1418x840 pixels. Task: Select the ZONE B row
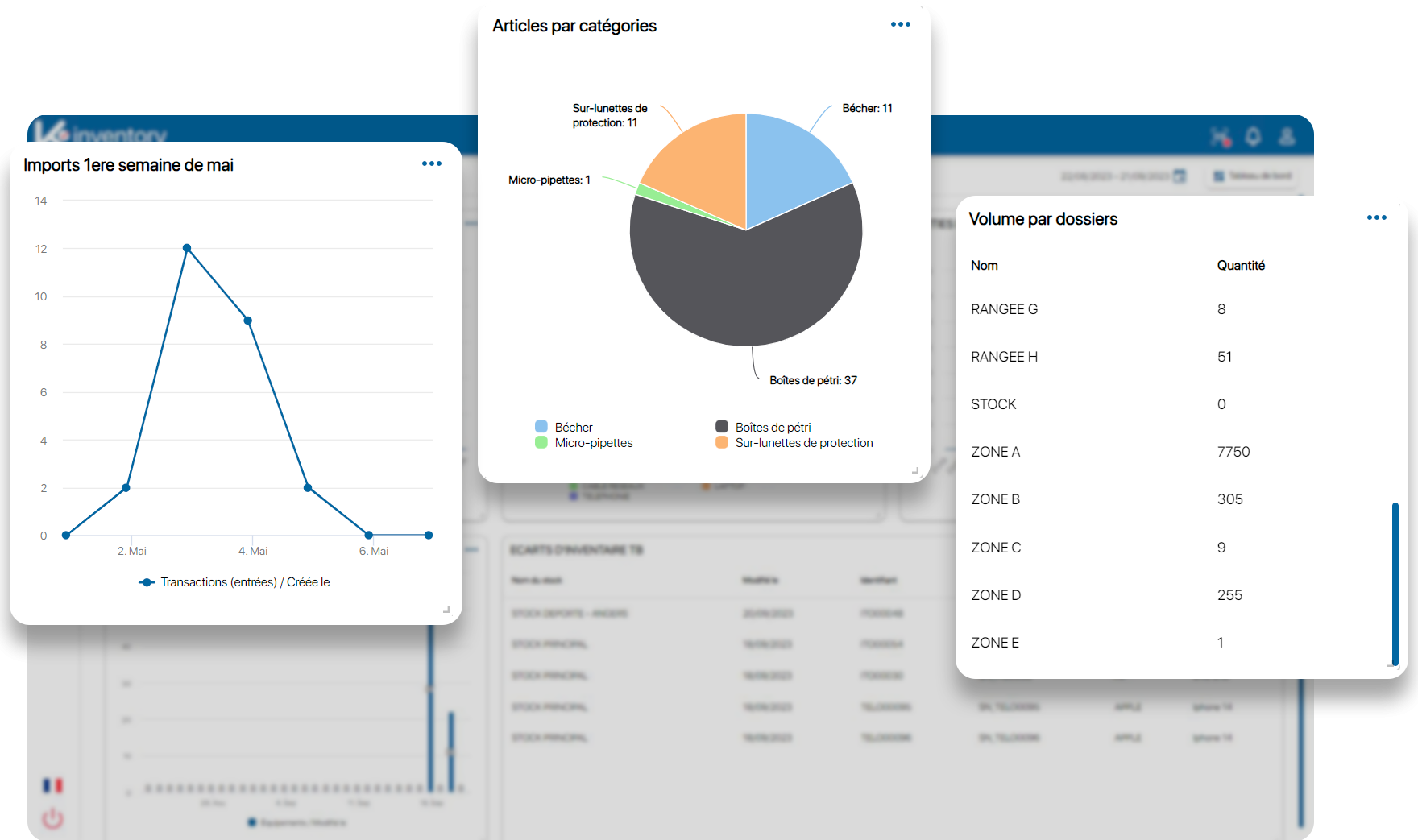(x=1177, y=499)
